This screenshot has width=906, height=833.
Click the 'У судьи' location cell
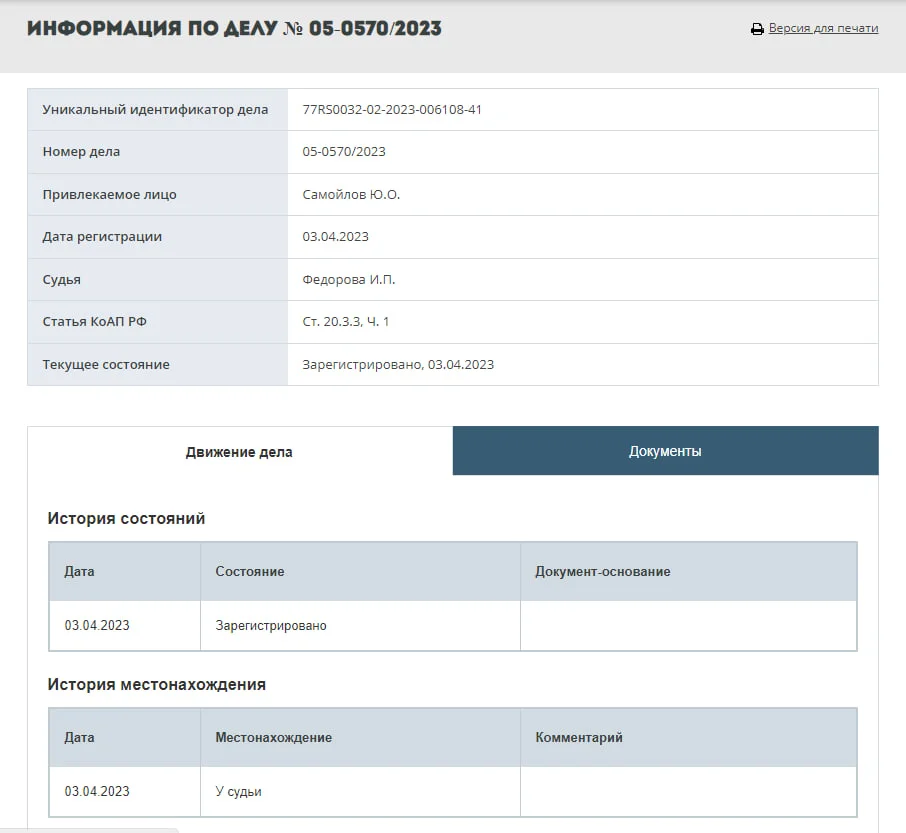[x=238, y=792]
